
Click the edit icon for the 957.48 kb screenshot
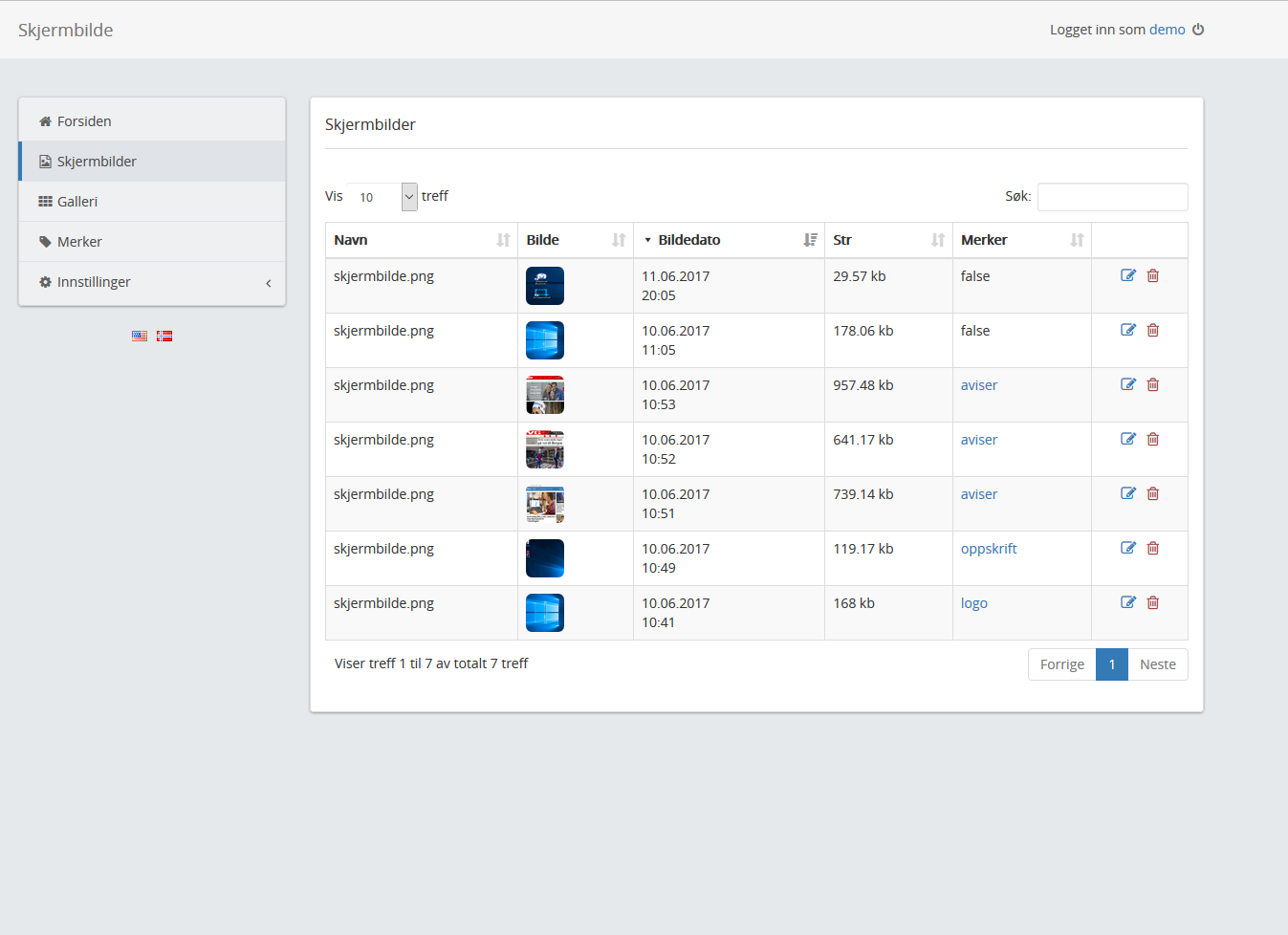pos(1128,384)
